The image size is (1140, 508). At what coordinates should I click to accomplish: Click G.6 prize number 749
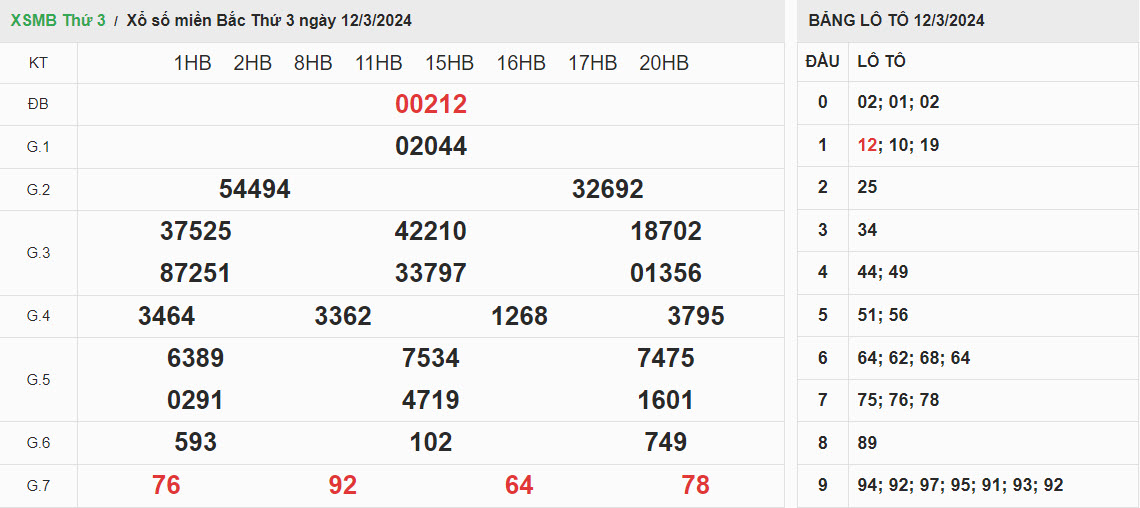[666, 442]
